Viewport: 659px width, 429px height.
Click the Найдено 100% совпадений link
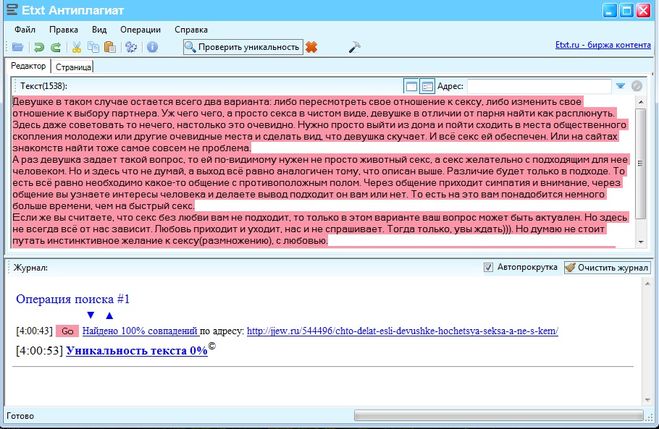pyautogui.click(x=140, y=331)
